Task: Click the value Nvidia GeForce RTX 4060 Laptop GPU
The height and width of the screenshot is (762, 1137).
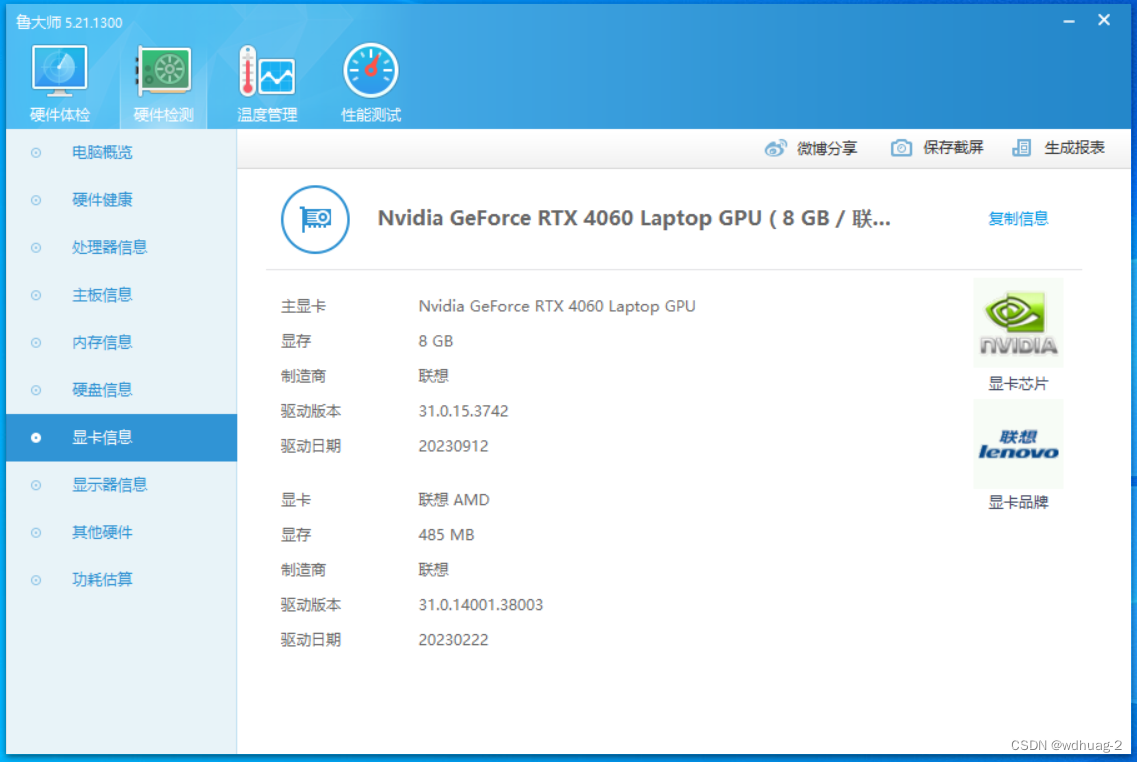Action: tap(557, 306)
